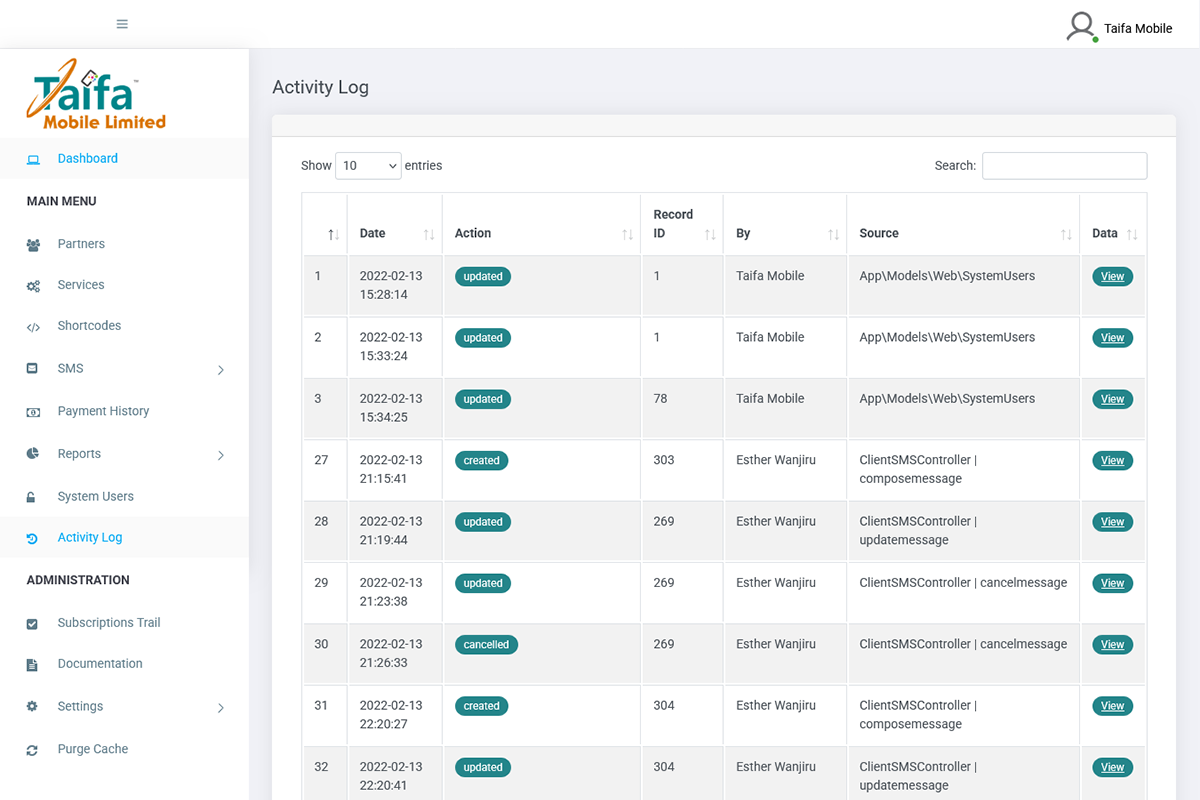
Task: Open the user profile icon top right
Action: (x=1081, y=26)
